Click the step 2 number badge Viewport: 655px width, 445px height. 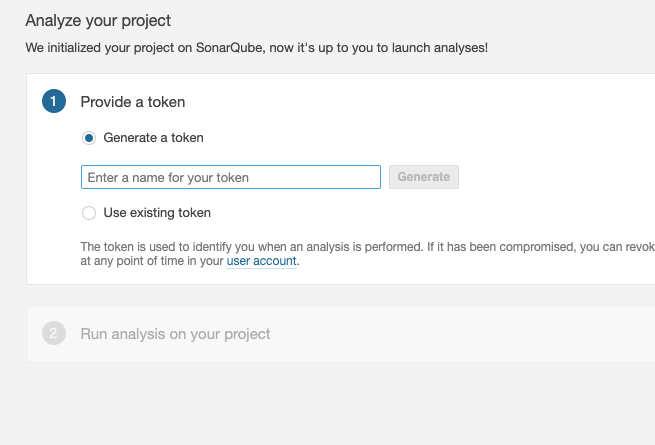[x=54, y=333]
